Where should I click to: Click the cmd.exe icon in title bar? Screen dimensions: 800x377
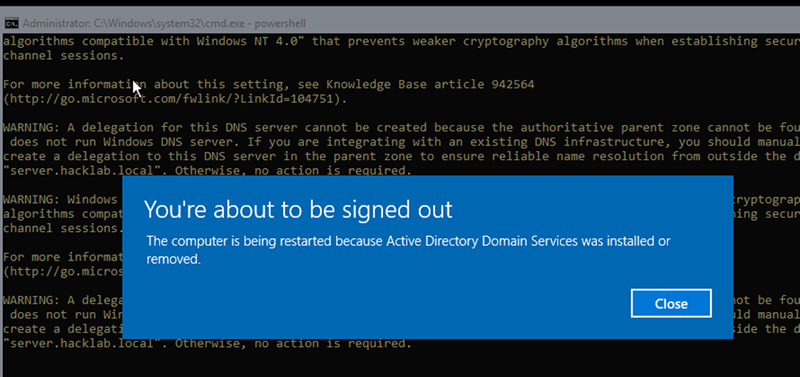tap(11, 23)
